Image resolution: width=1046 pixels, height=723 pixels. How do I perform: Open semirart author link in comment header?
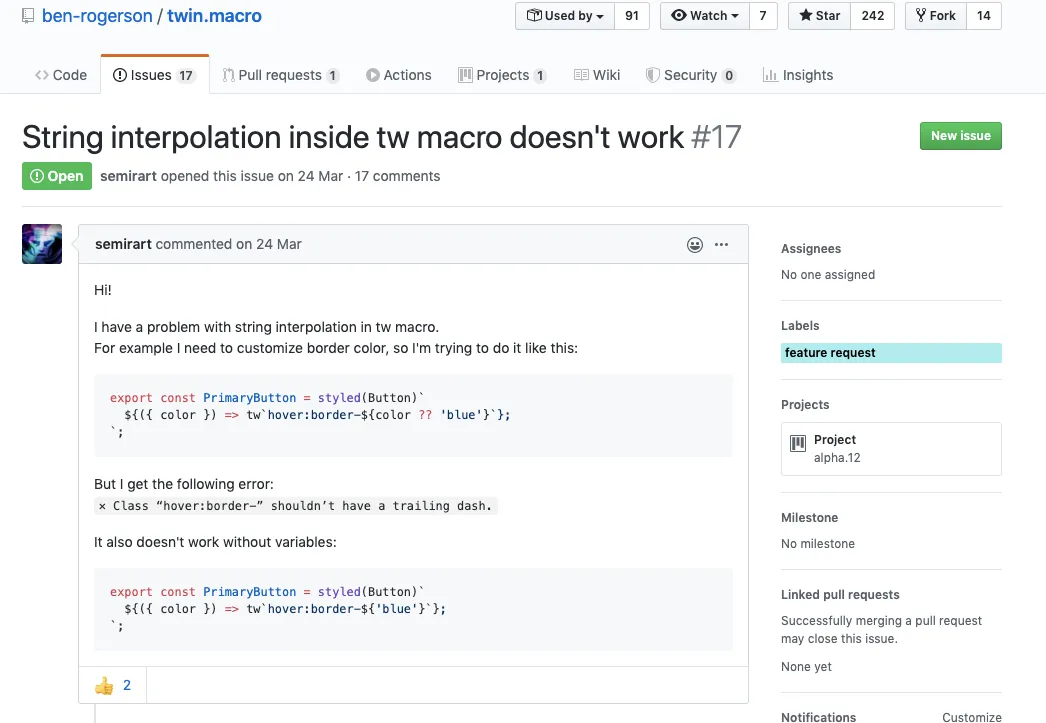coord(123,244)
